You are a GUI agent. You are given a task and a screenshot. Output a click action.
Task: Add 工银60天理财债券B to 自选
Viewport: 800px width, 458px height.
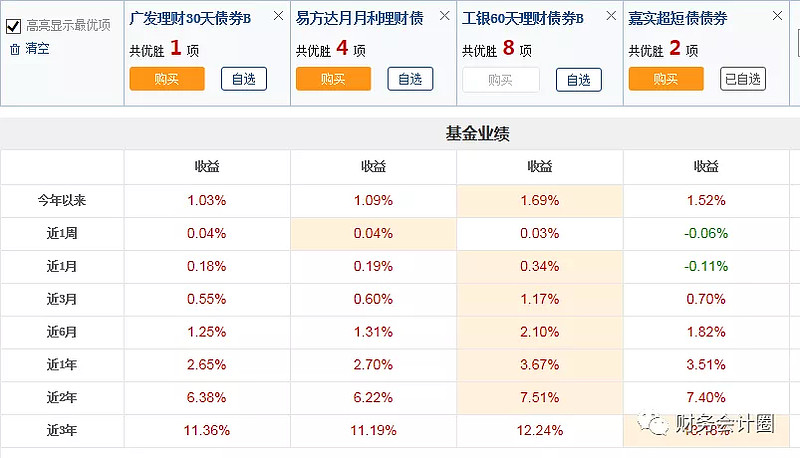click(x=578, y=80)
